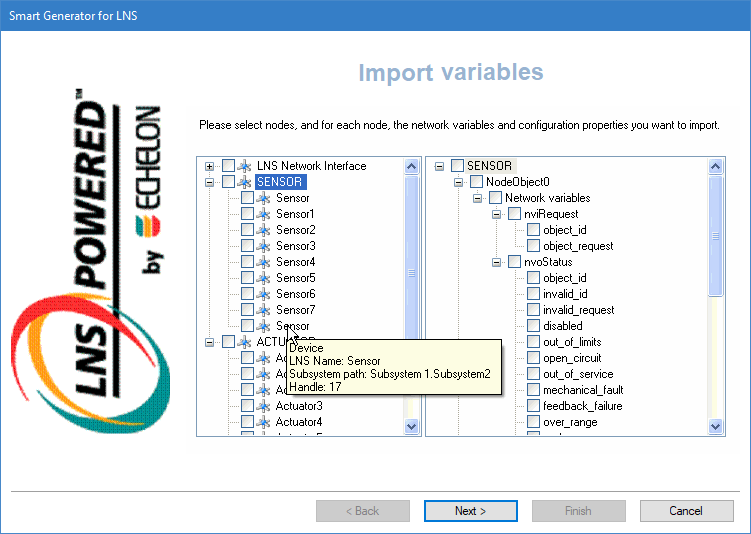Click the Sensor3 device icon
751x534 pixels.
pyautogui.click(x=264, y=246)
